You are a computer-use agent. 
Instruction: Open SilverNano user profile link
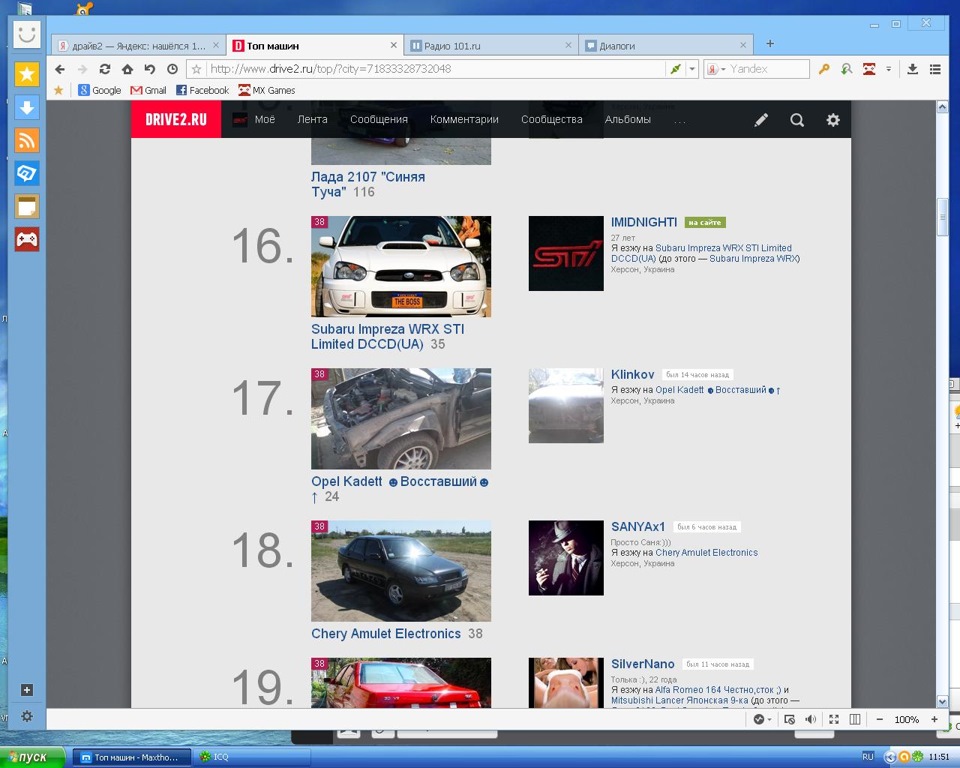[643, 664]
